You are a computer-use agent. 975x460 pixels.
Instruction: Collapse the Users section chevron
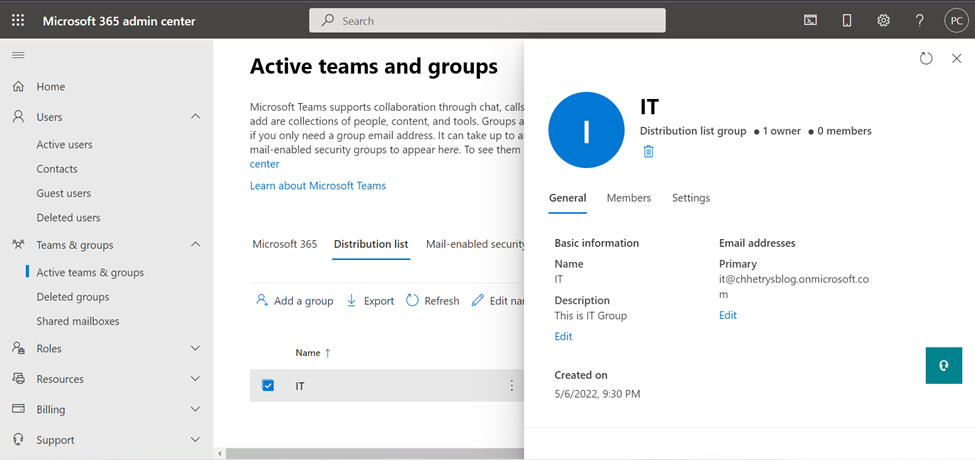[195, 117]
